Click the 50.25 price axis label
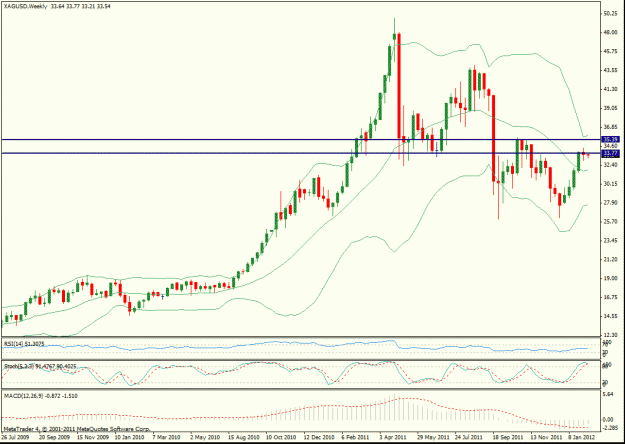 (x=611, y=14)
